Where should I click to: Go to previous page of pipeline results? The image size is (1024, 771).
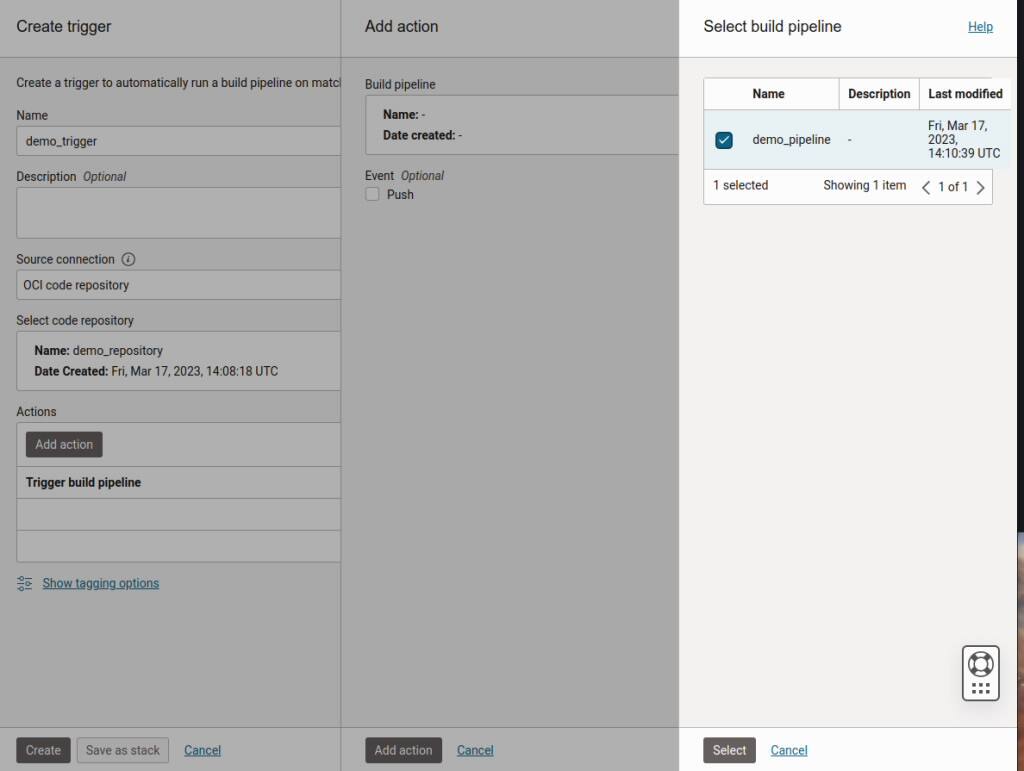click(x=926, y=187)
